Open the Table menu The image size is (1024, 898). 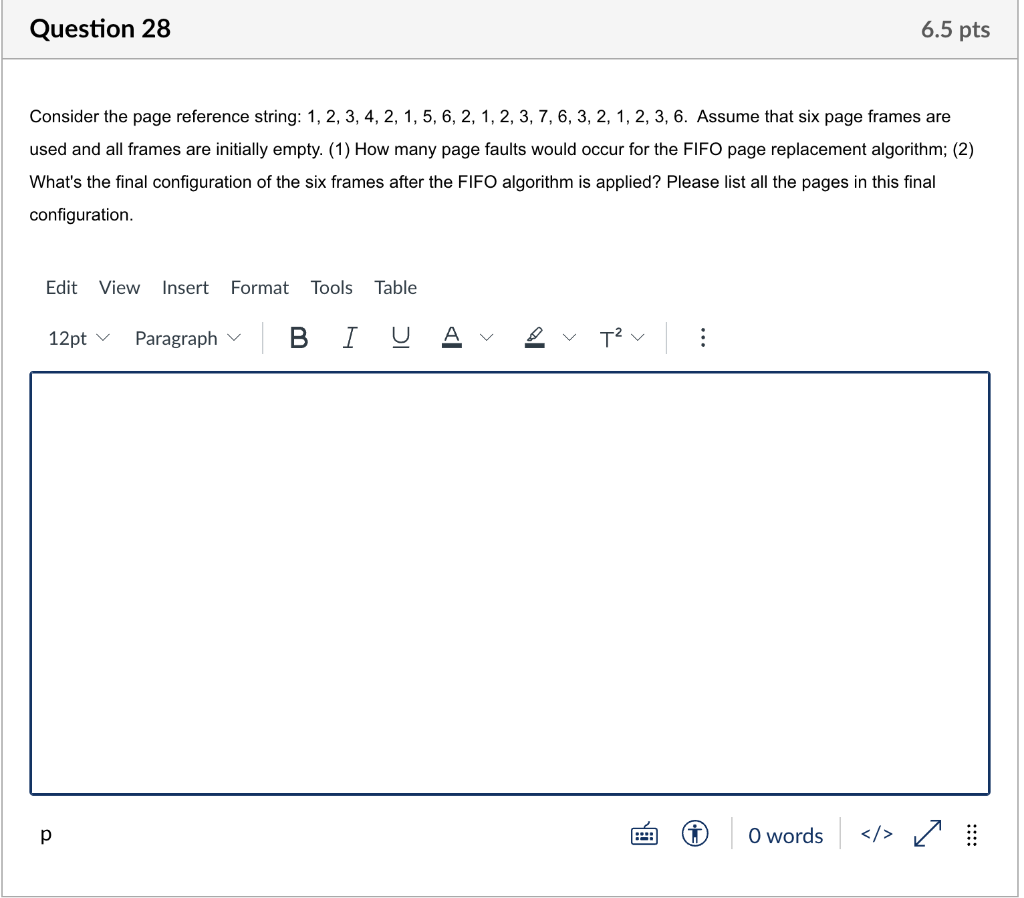point(395,287)
